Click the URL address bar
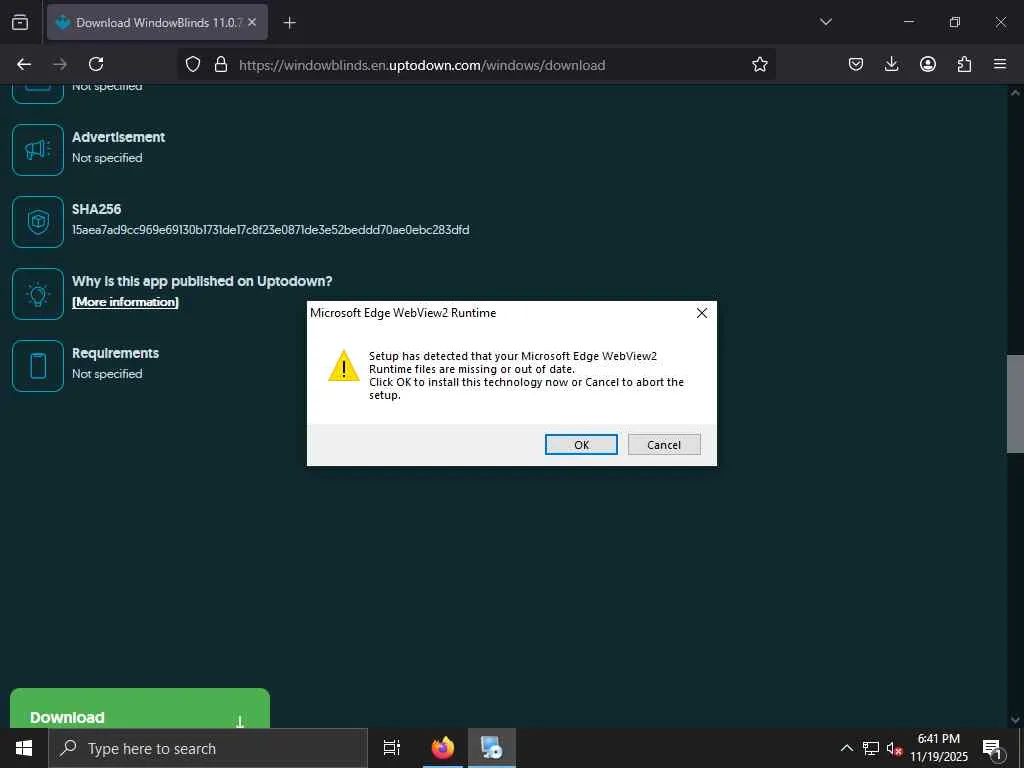 pyautogui.click(x=477, y=65)
